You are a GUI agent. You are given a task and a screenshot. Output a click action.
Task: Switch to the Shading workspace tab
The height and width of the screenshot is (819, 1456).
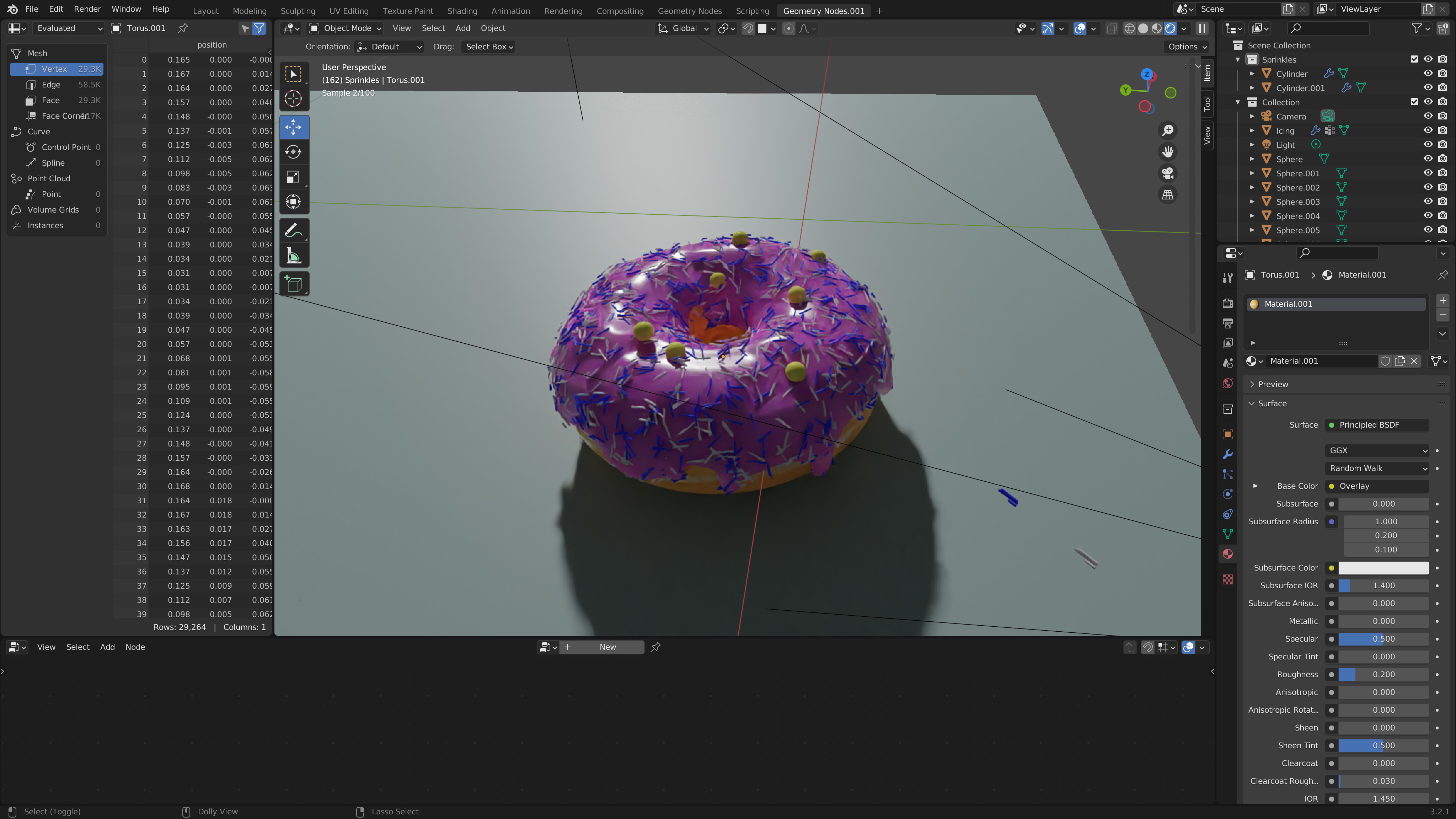(x=462, y=11)
